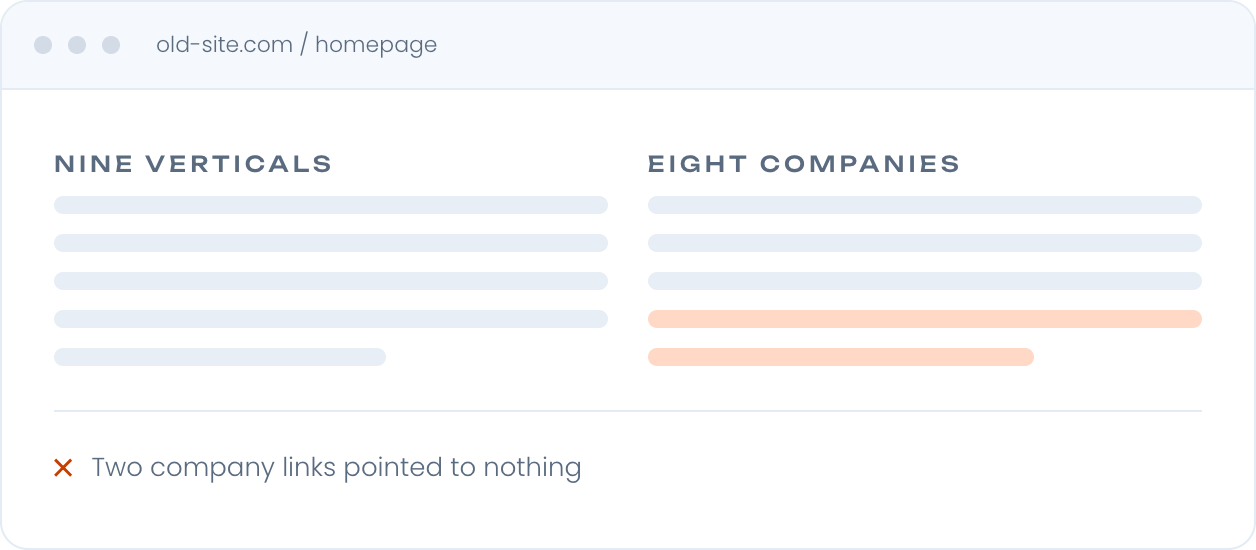Select the EIGHT COMPANIES heading

[804, 164]
